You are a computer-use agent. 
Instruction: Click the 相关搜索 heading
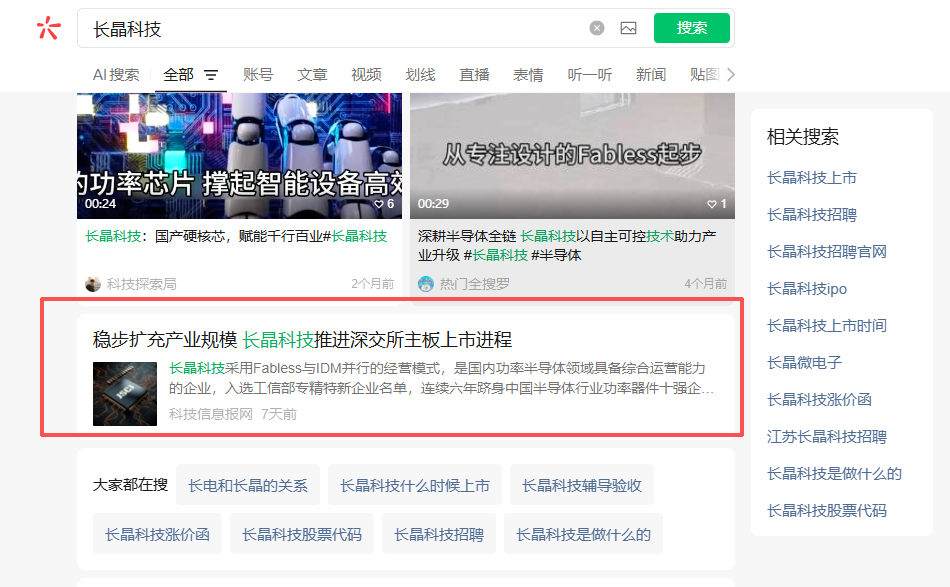(803, 137)
